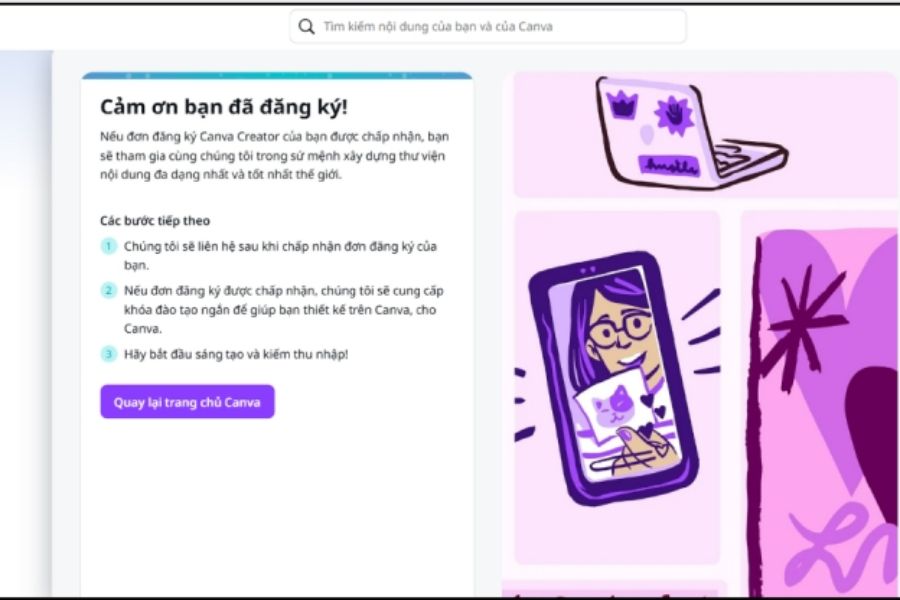
Task: Click the teal-blue gradient bar atop the card
Action: point(277,76)
